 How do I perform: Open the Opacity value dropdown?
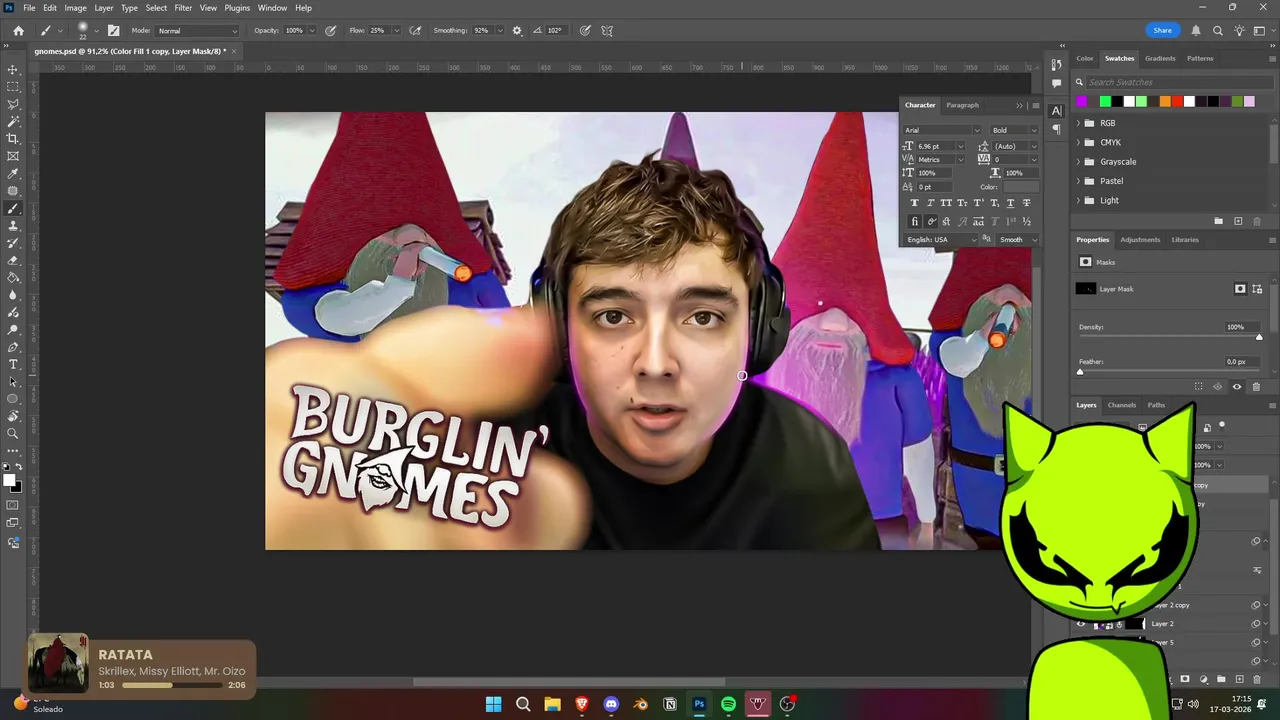(x=313, y=30)
